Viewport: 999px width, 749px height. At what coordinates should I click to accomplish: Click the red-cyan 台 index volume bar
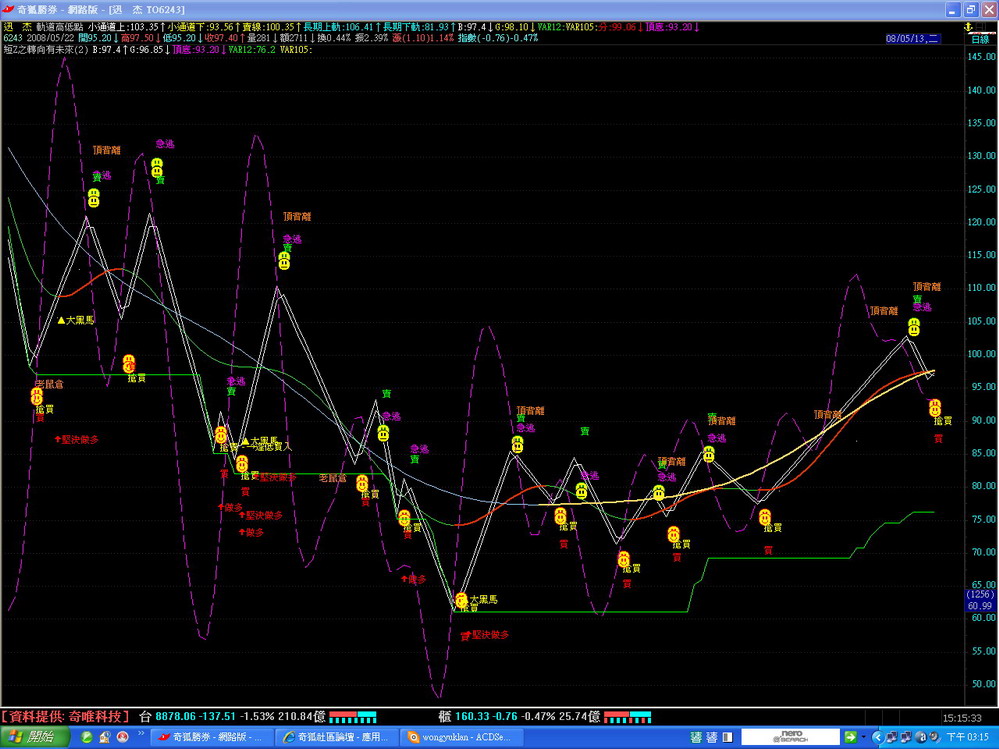point(352,716)
